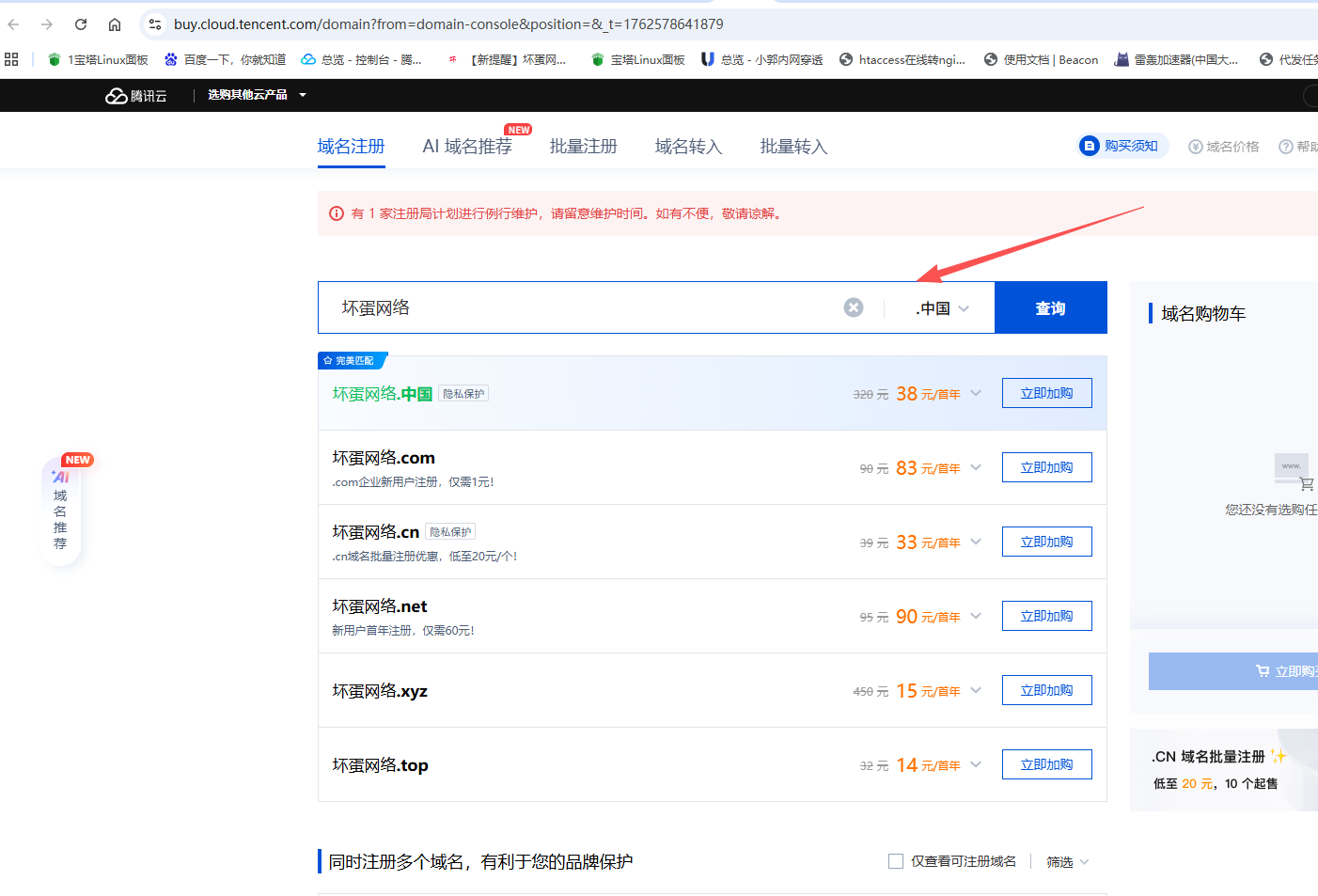
Task: Click the Tencent Cloud logo
Action: point(135,96)
